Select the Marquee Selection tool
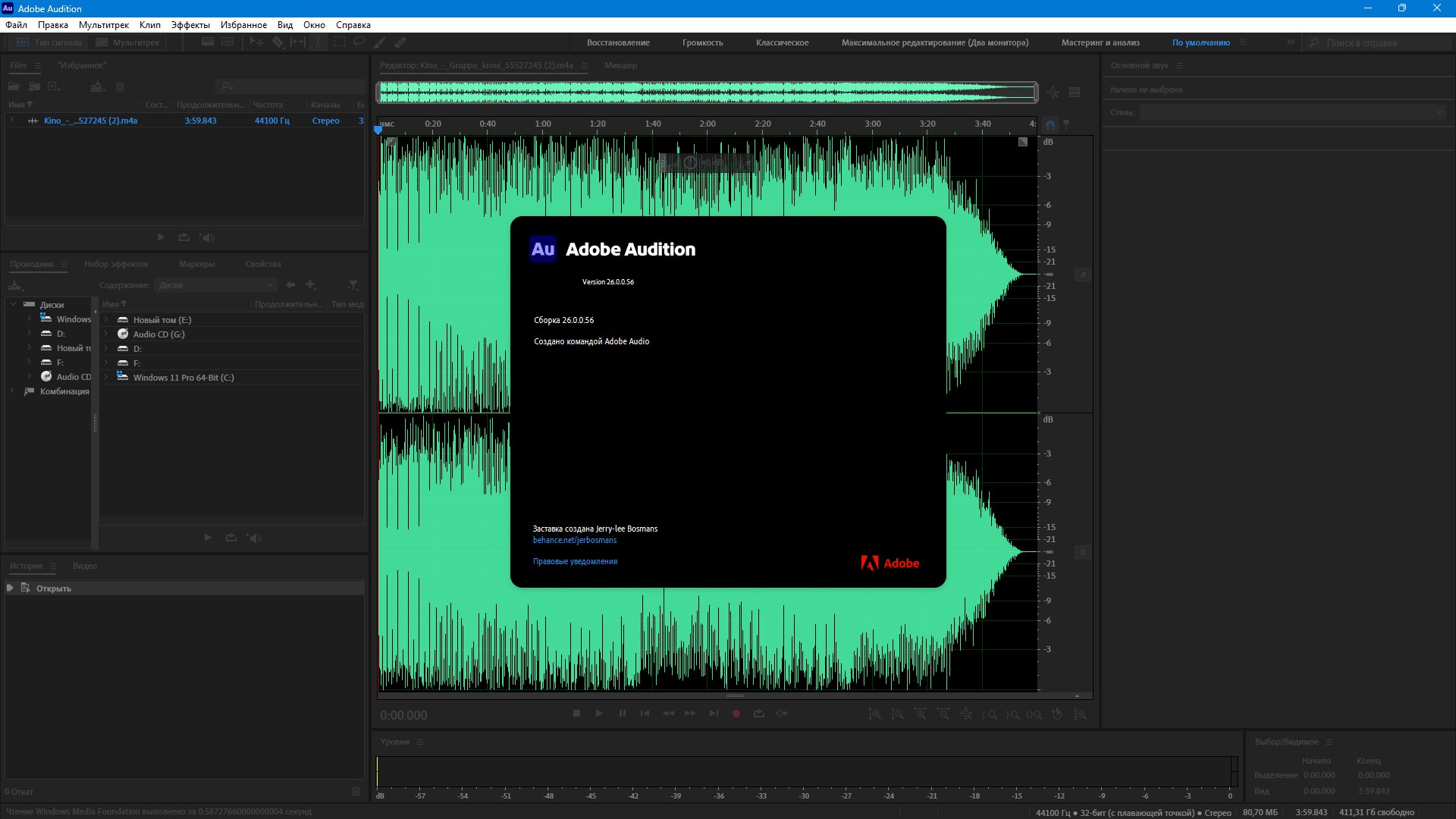 [339, 42]
